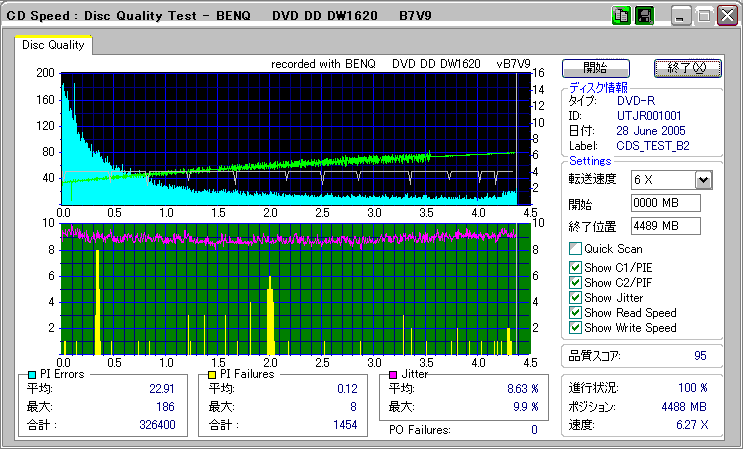This screenshot has width=743, height=449.
Task: Toggle the Show C1/PIE checkbox
Action: [575, 268]
